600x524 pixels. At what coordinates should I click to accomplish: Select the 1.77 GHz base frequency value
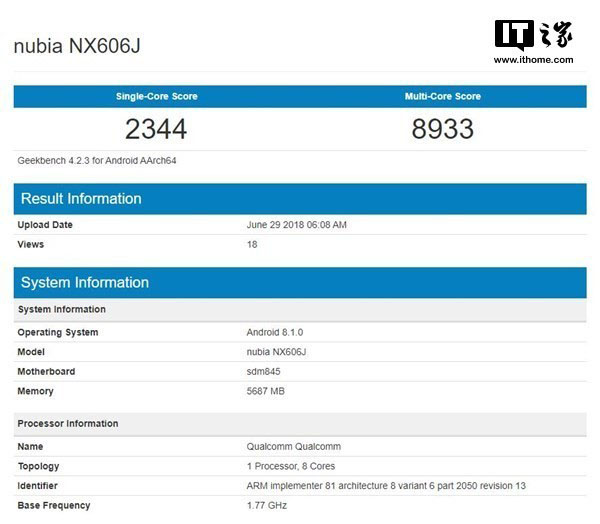268,506
